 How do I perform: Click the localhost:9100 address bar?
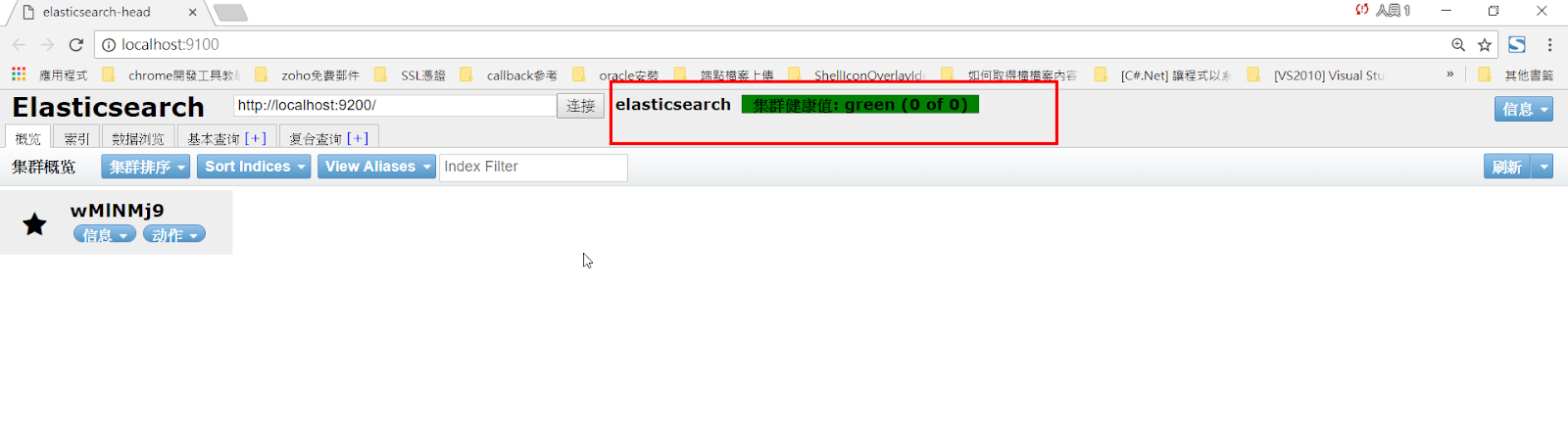(772, 45)
